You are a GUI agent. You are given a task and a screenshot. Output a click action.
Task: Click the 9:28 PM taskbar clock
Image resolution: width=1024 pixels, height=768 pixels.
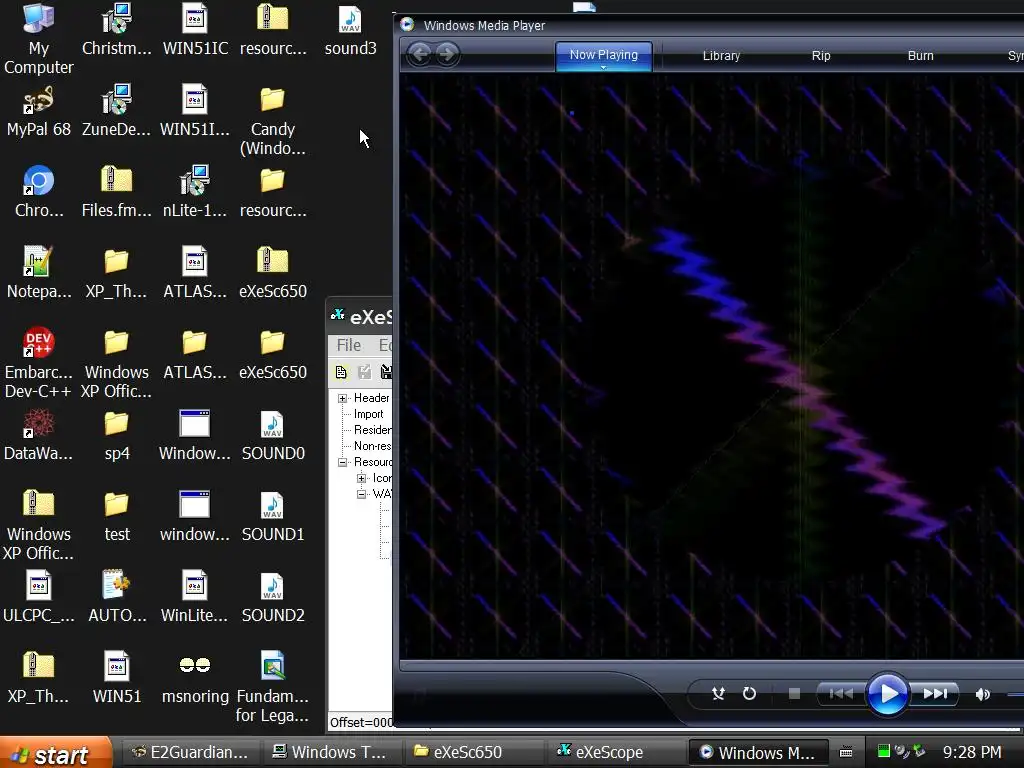click(972, 752)
